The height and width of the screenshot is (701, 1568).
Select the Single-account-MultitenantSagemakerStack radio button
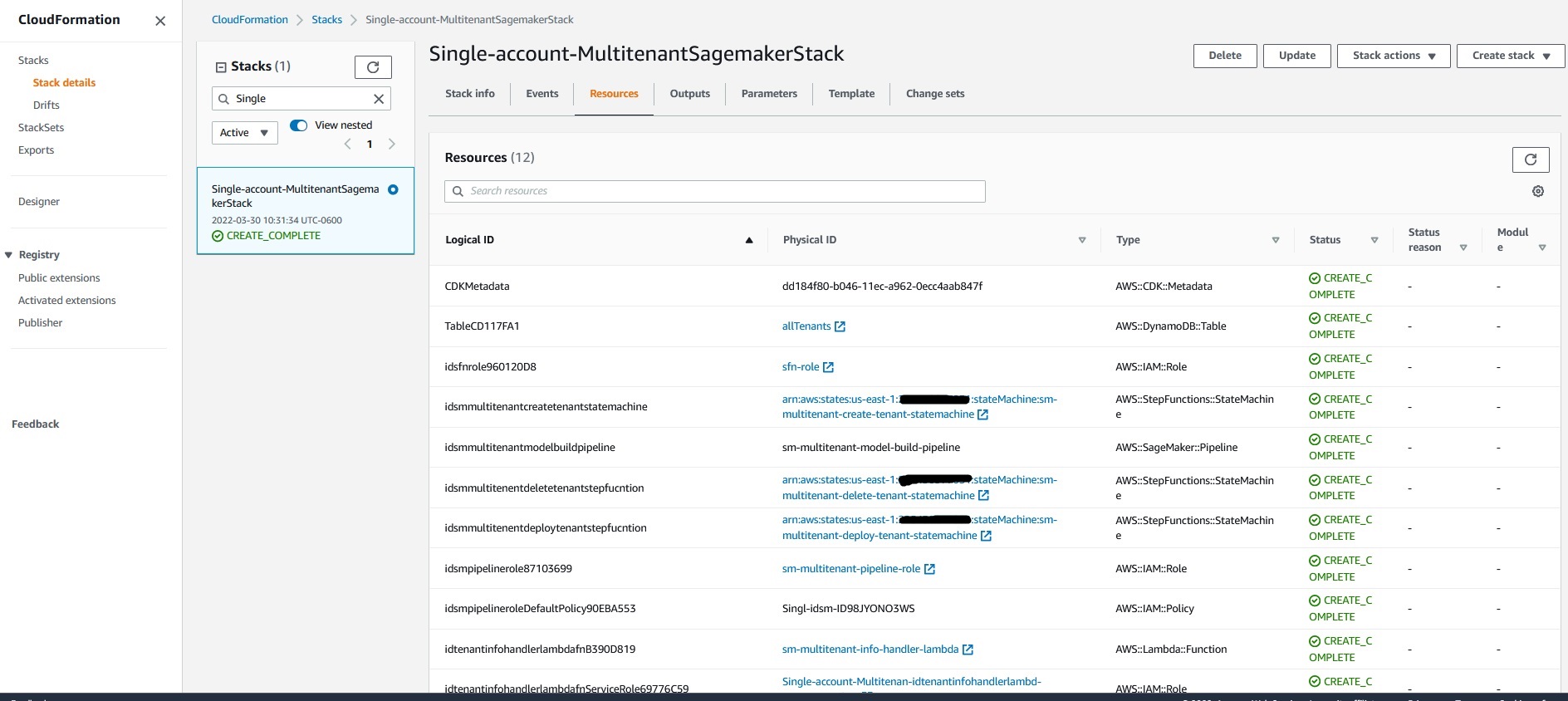[x=393, y=189]
